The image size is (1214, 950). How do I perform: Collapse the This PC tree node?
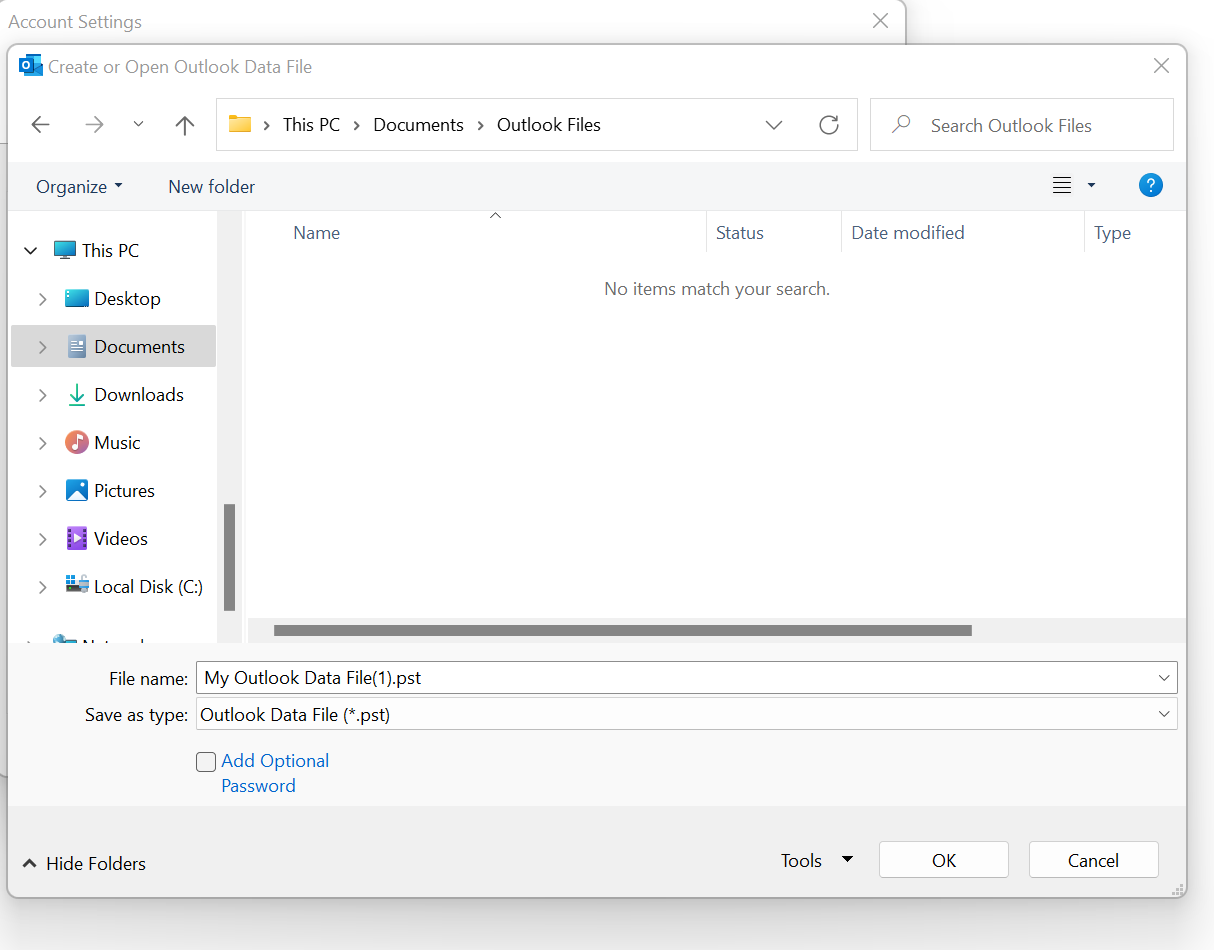click(30, 250)
